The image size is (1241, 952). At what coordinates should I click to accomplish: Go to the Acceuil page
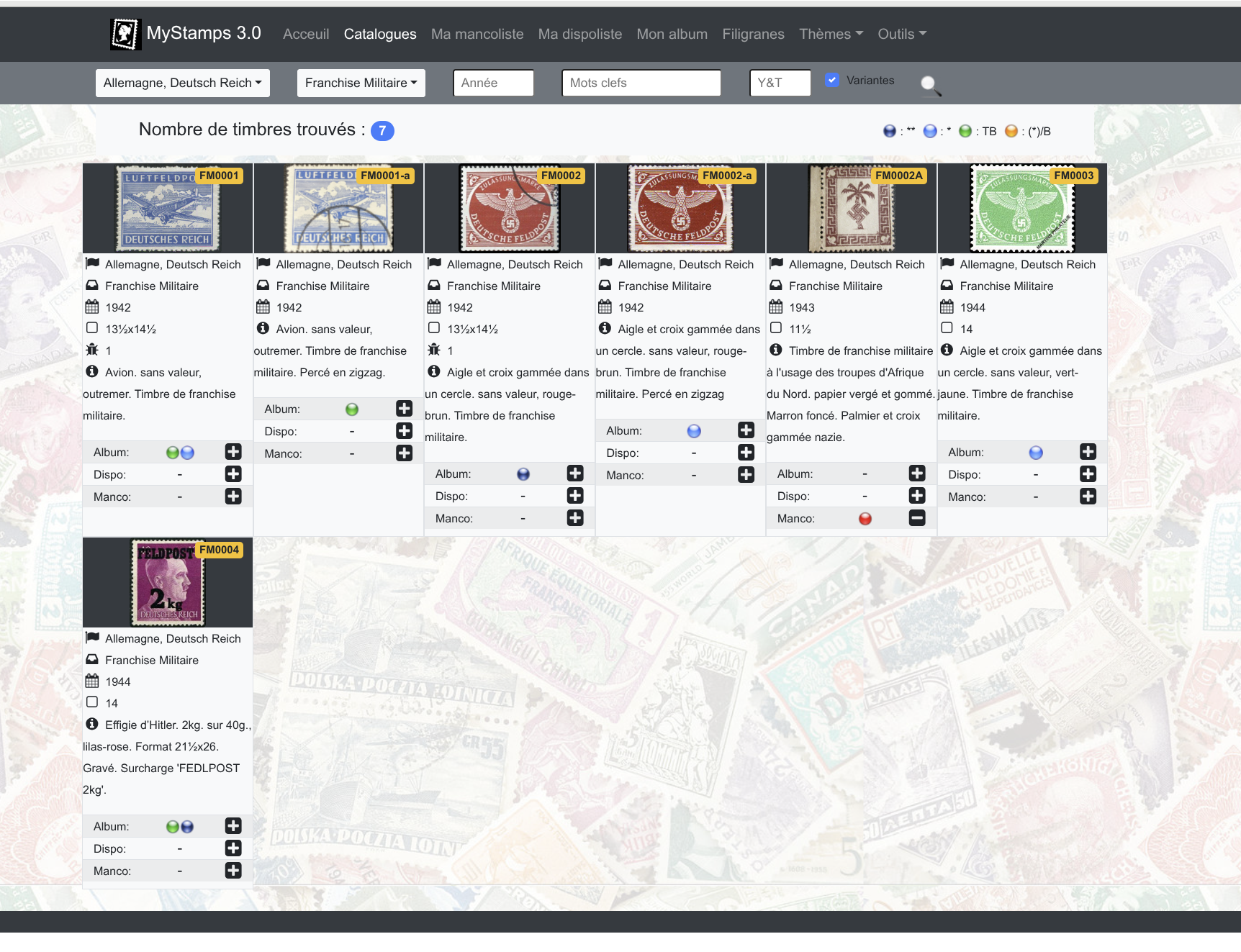coord(306,34)
